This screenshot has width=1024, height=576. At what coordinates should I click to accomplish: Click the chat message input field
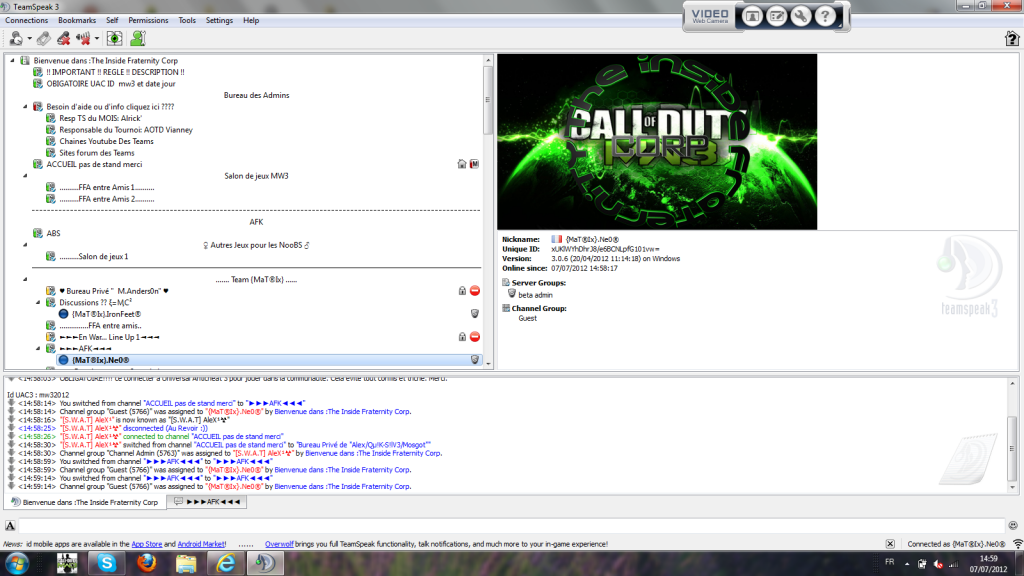click(511, 526)
